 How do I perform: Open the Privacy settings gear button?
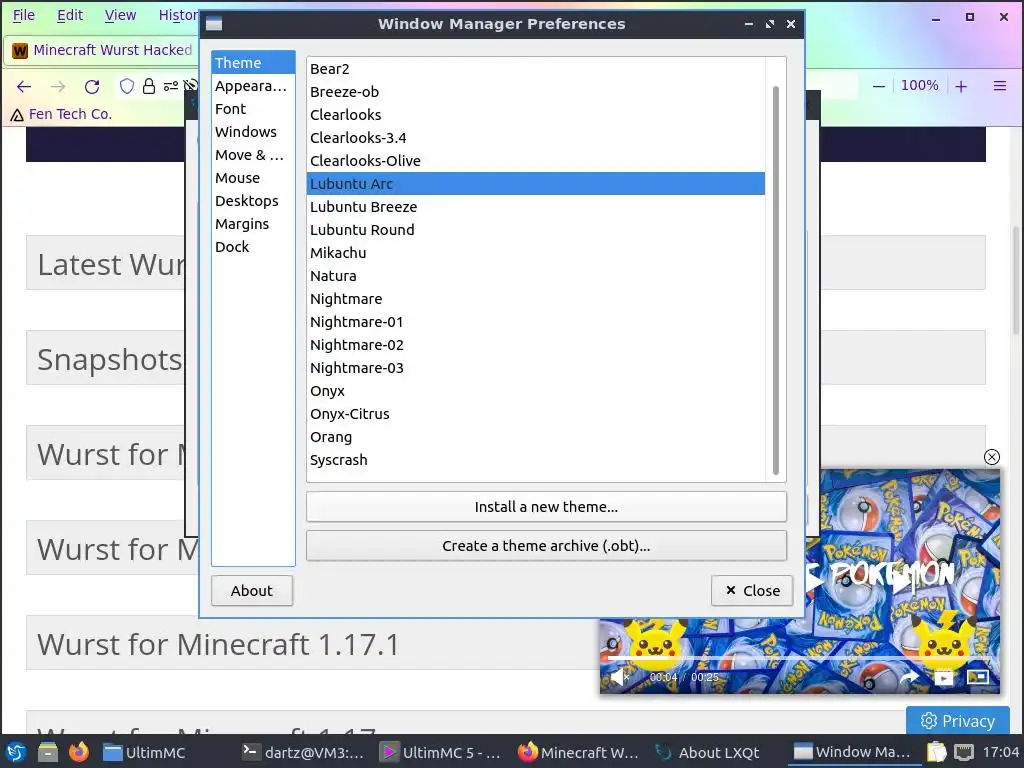957,720
